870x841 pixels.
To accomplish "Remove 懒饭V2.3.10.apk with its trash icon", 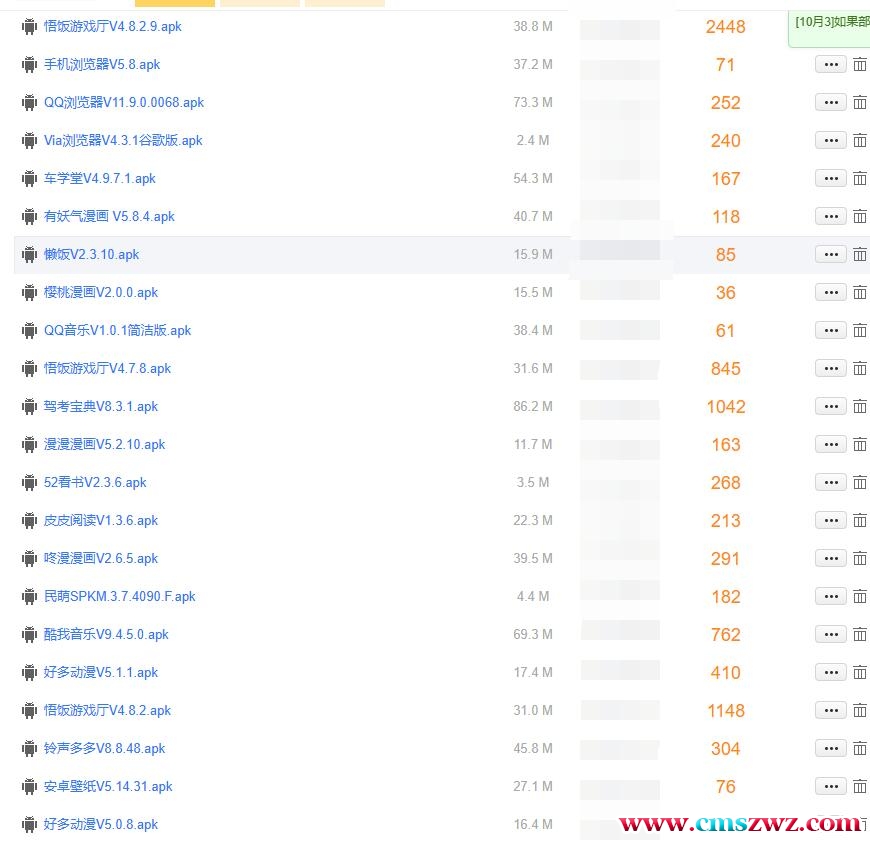I will click(x=859, y=255).
